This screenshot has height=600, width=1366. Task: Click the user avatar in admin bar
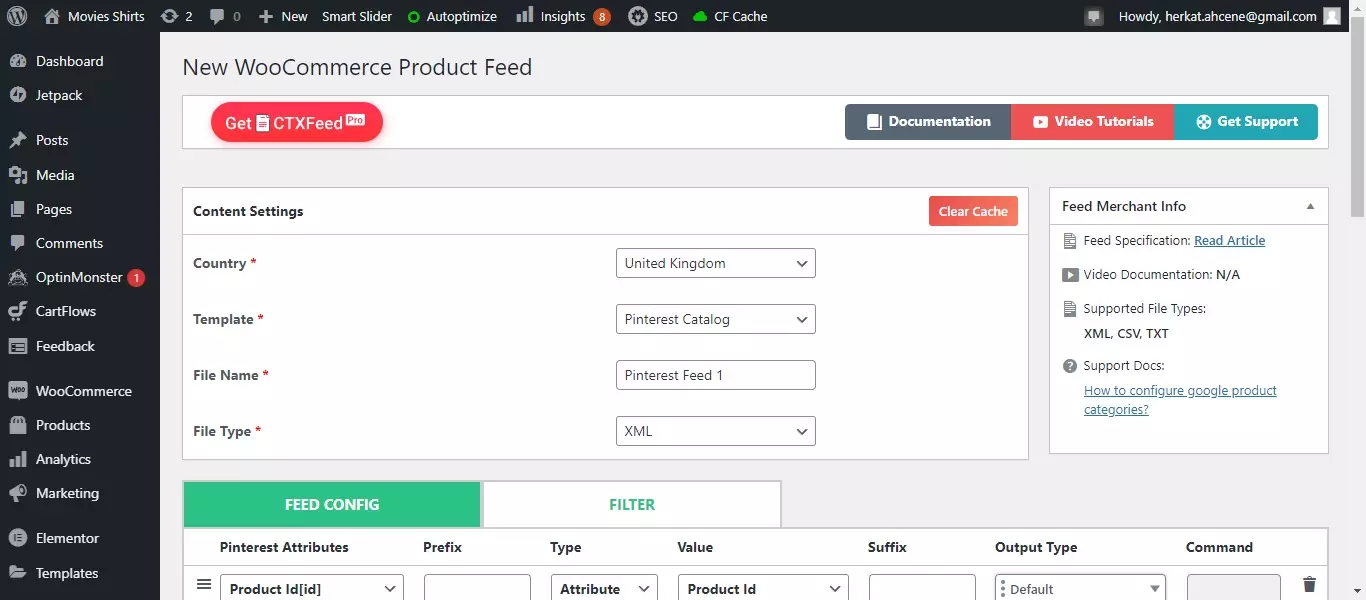(1331, 16)
